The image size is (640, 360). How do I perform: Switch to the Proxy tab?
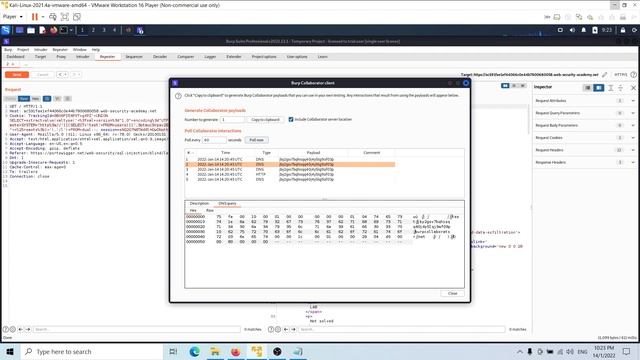pyautogui.click(x=61, y=57)
